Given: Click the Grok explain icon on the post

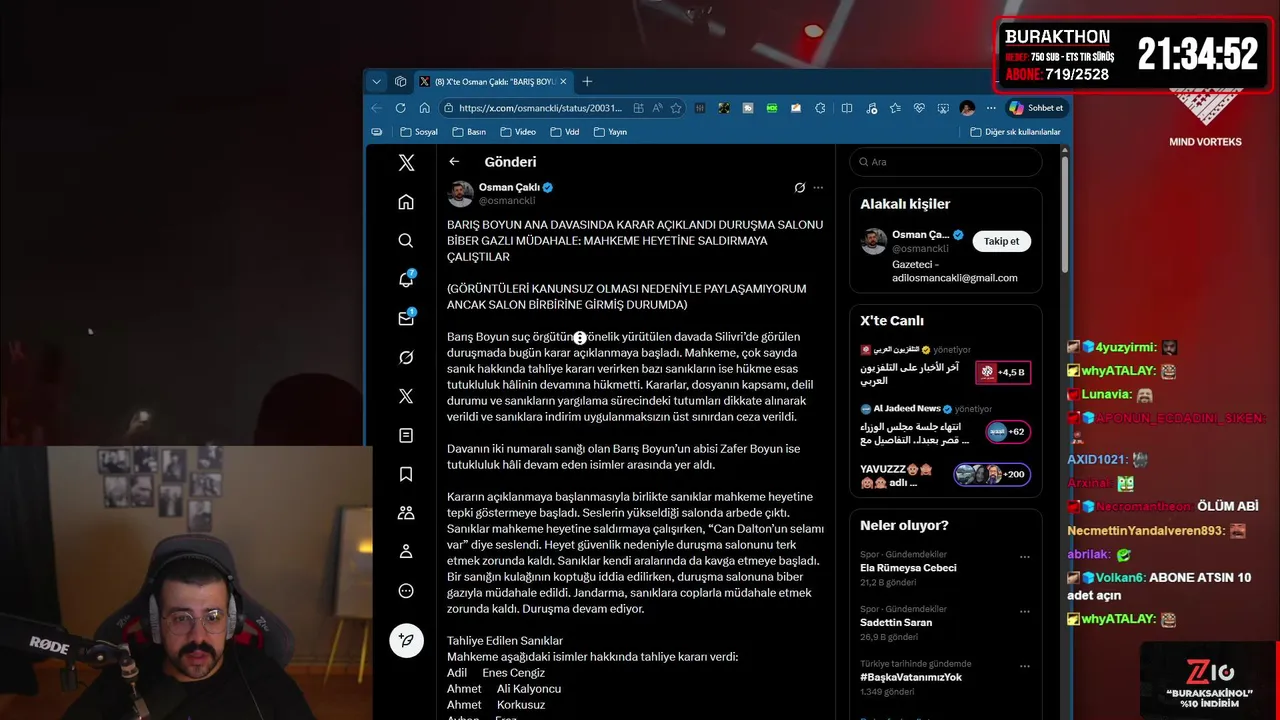Looking at the screenshot, I should click(x=800, y=187).
